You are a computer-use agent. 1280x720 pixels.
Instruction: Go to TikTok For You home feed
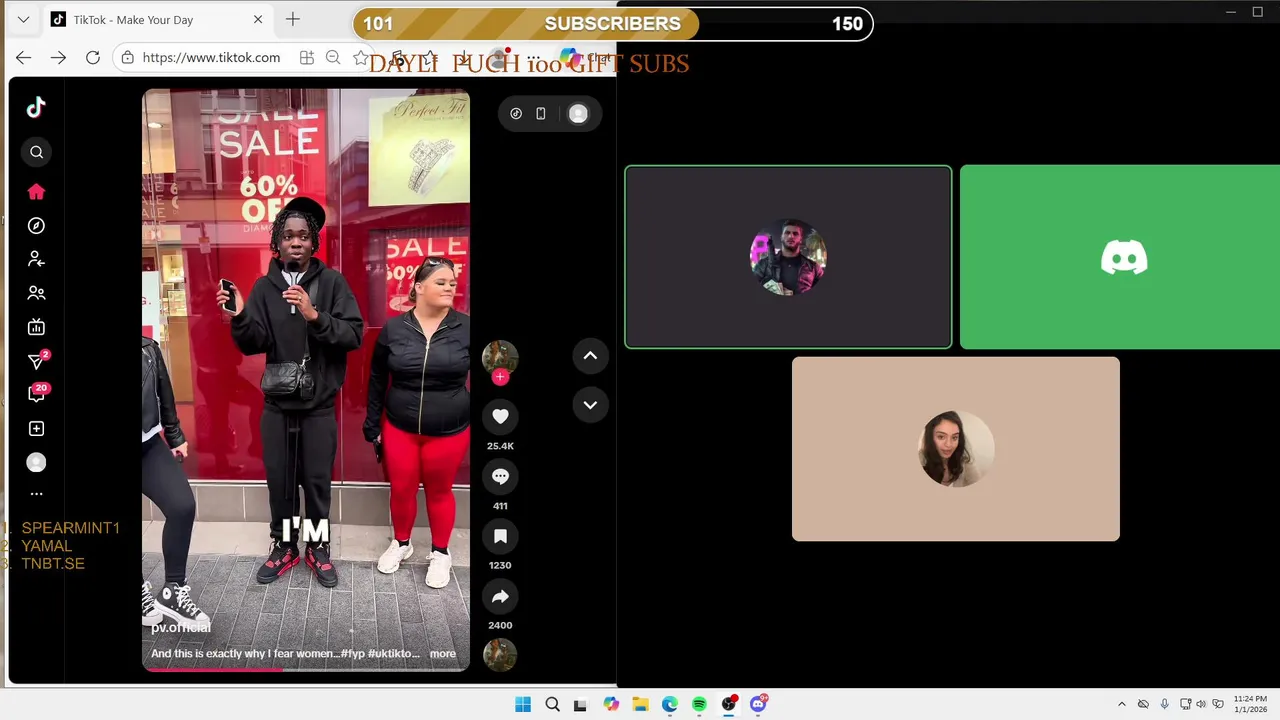tap(36, 191)
